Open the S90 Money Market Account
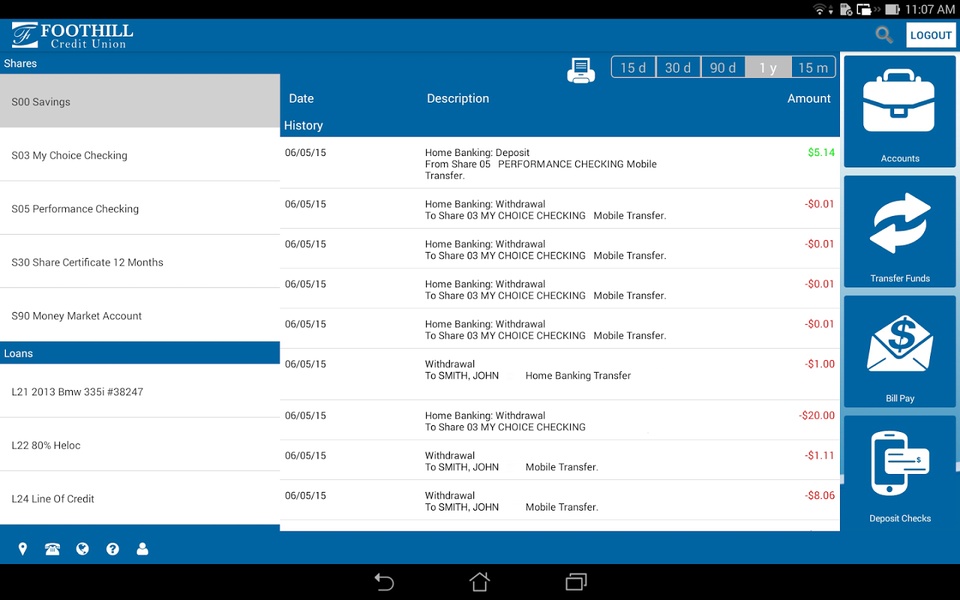 click(x=140, y=315)
